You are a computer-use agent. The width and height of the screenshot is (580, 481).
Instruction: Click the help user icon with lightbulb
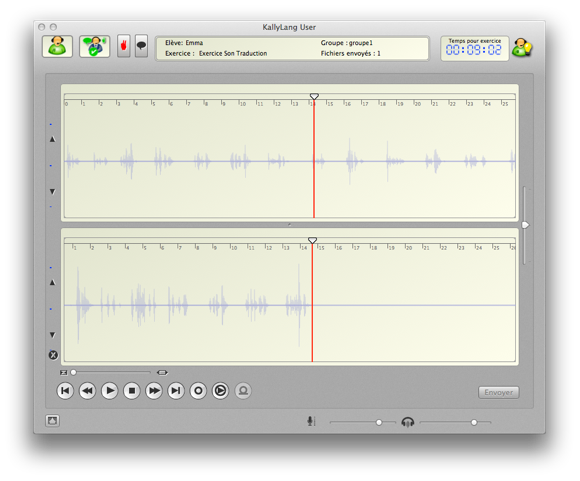click(x=522, y=48)
